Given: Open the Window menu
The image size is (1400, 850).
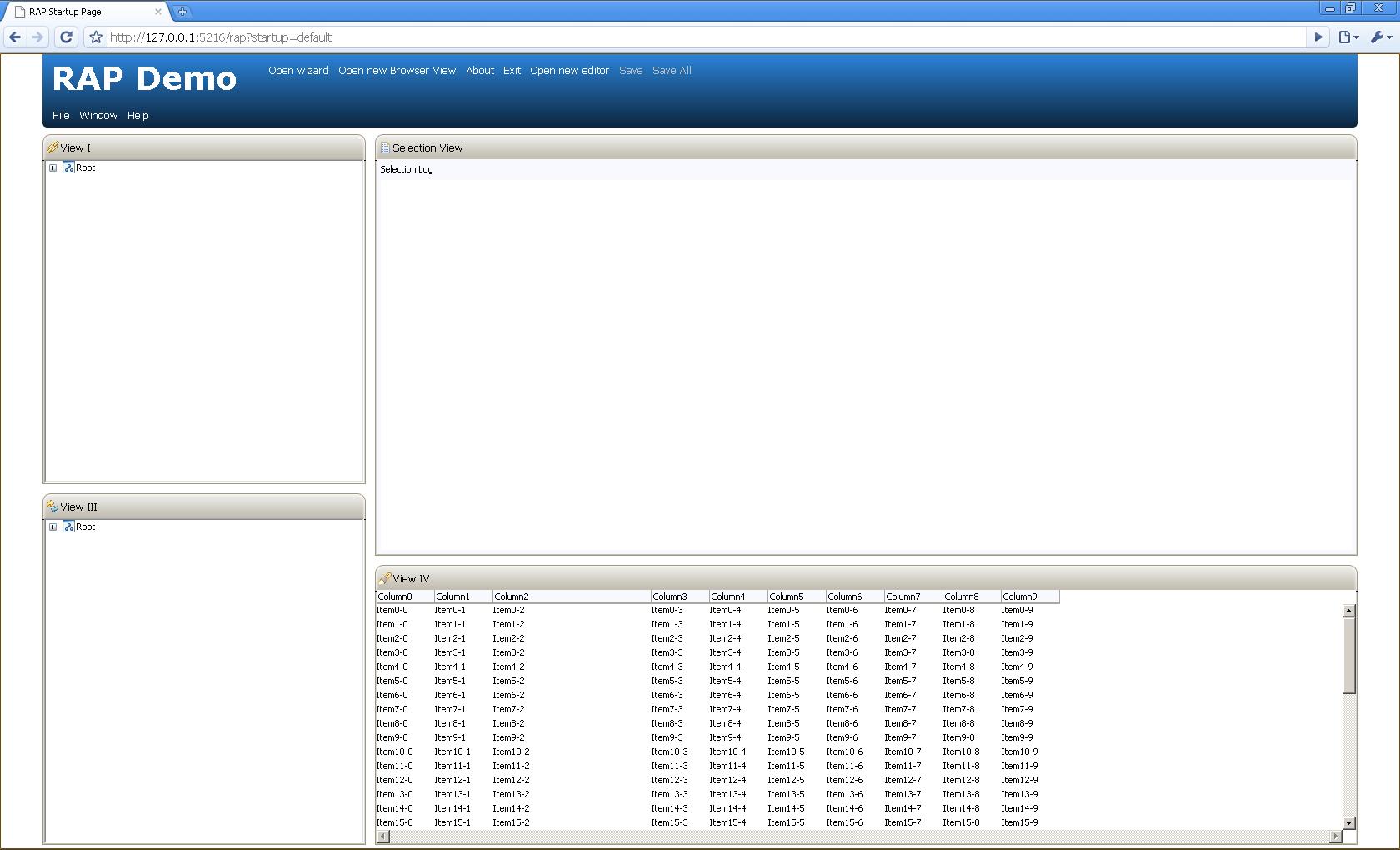Looking at the screenshot, I should 98,115.
